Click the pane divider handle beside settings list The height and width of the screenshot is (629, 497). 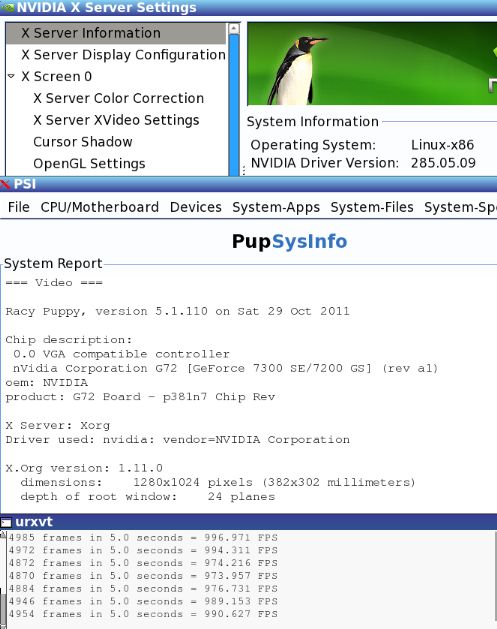(x=243, y=170)
